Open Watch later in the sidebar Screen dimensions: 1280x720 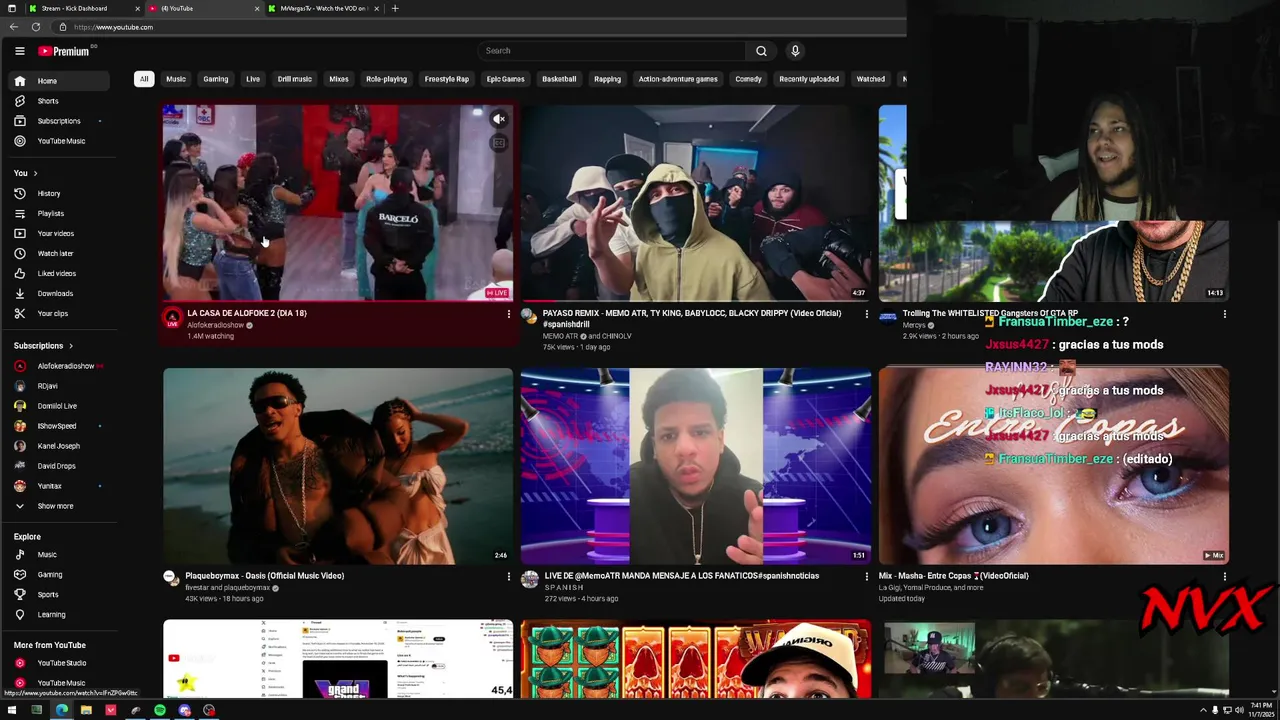click(x=59, y=253)
